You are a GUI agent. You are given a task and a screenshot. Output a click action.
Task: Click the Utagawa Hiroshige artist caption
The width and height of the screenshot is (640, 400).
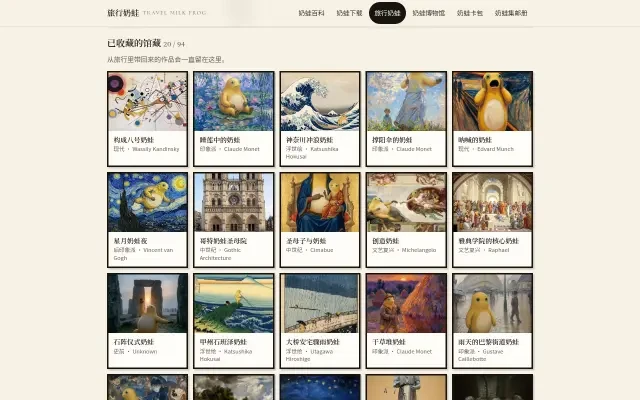point(309,355)
